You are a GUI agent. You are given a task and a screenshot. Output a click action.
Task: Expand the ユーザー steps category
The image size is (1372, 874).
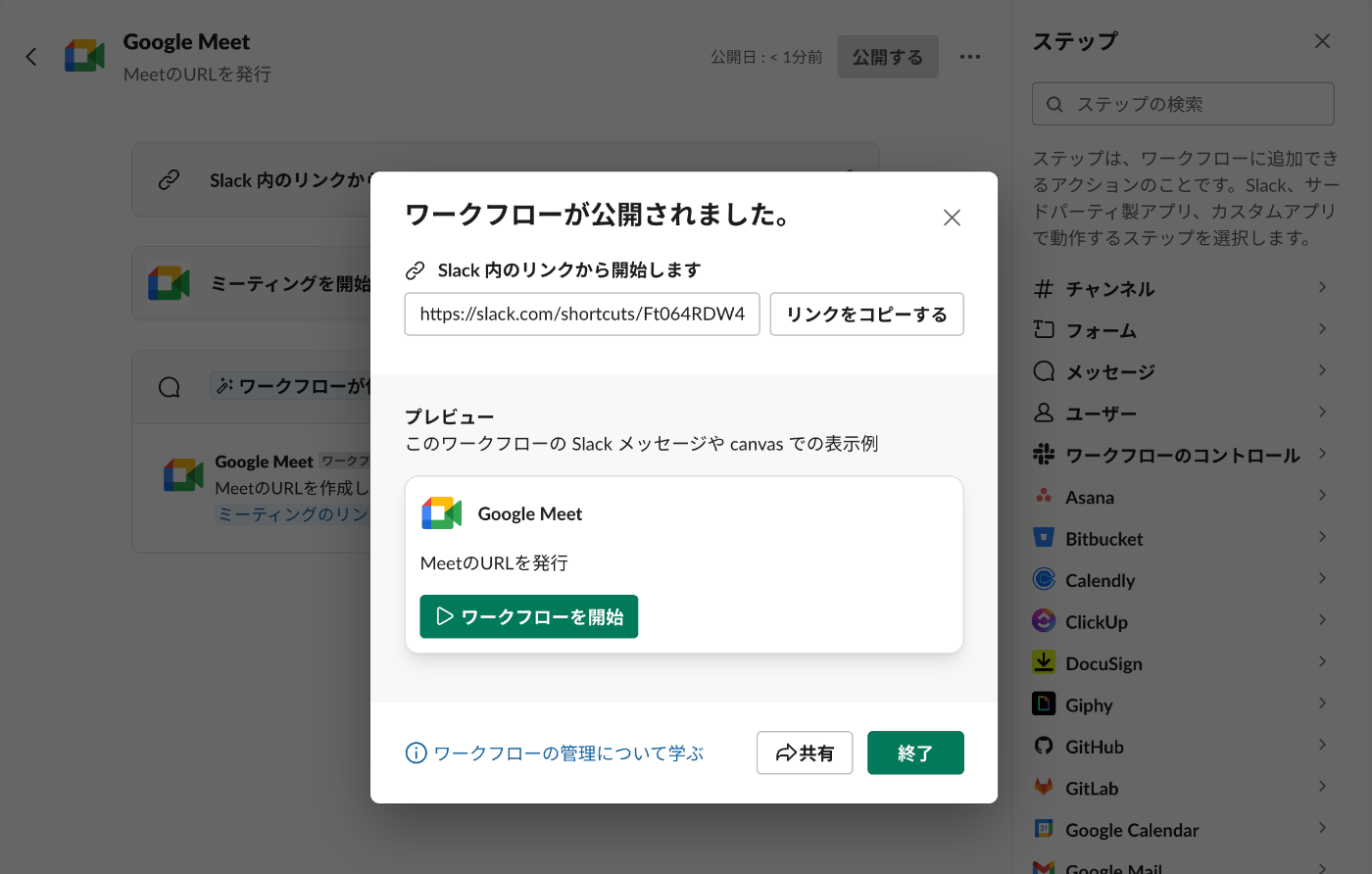point(1322,412)
